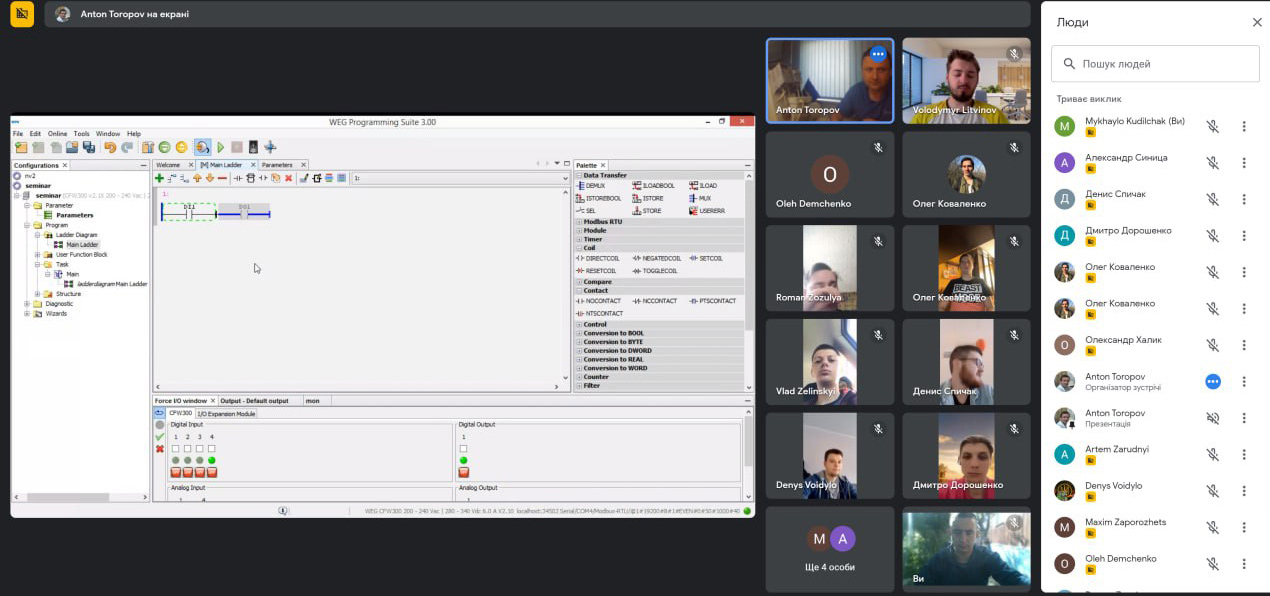
Task: Click the green plus icon in ladder toolbar
Action: click(x=159, y=178)
